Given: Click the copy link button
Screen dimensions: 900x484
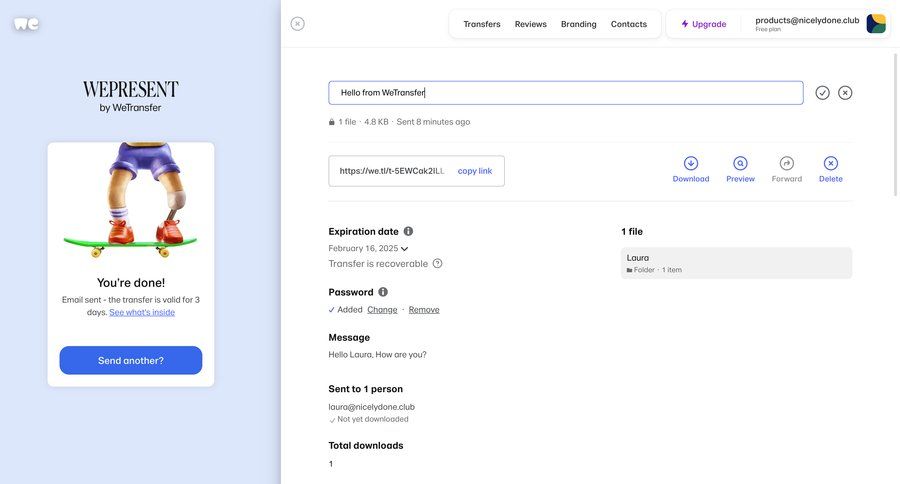Looking at the screenshot, I should (x=475, y=171).
